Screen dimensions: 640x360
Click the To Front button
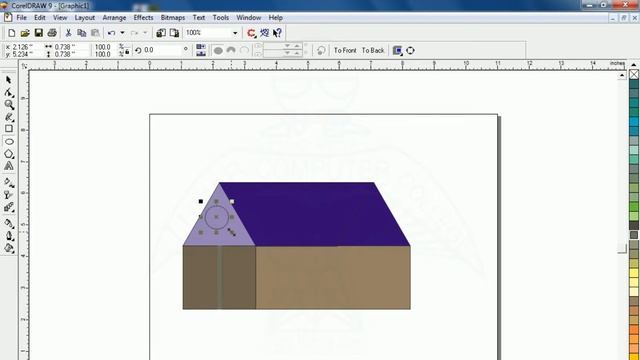(345, 50)
